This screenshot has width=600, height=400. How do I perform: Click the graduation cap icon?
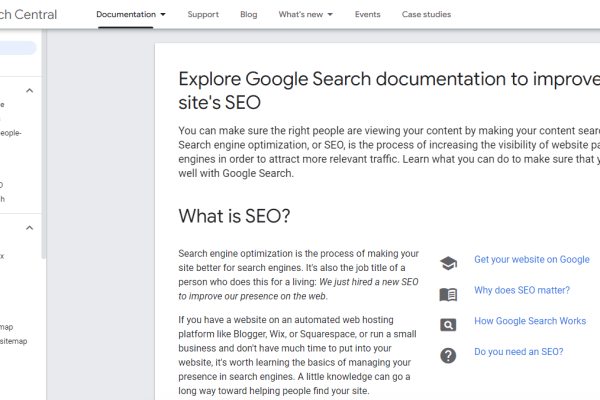point(448,263)
